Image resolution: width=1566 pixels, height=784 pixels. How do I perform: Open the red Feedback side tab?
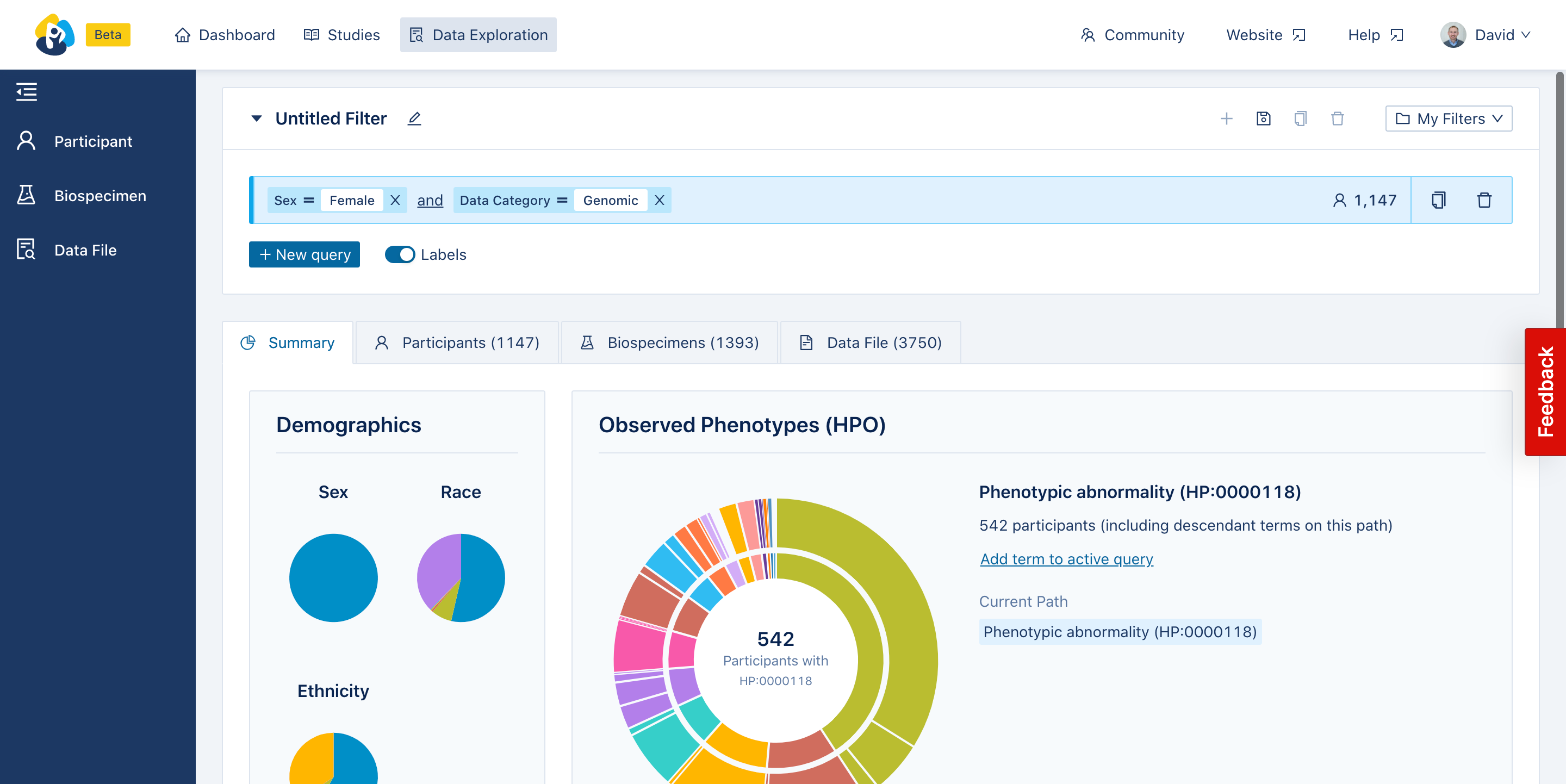[x=1545, y=391]
